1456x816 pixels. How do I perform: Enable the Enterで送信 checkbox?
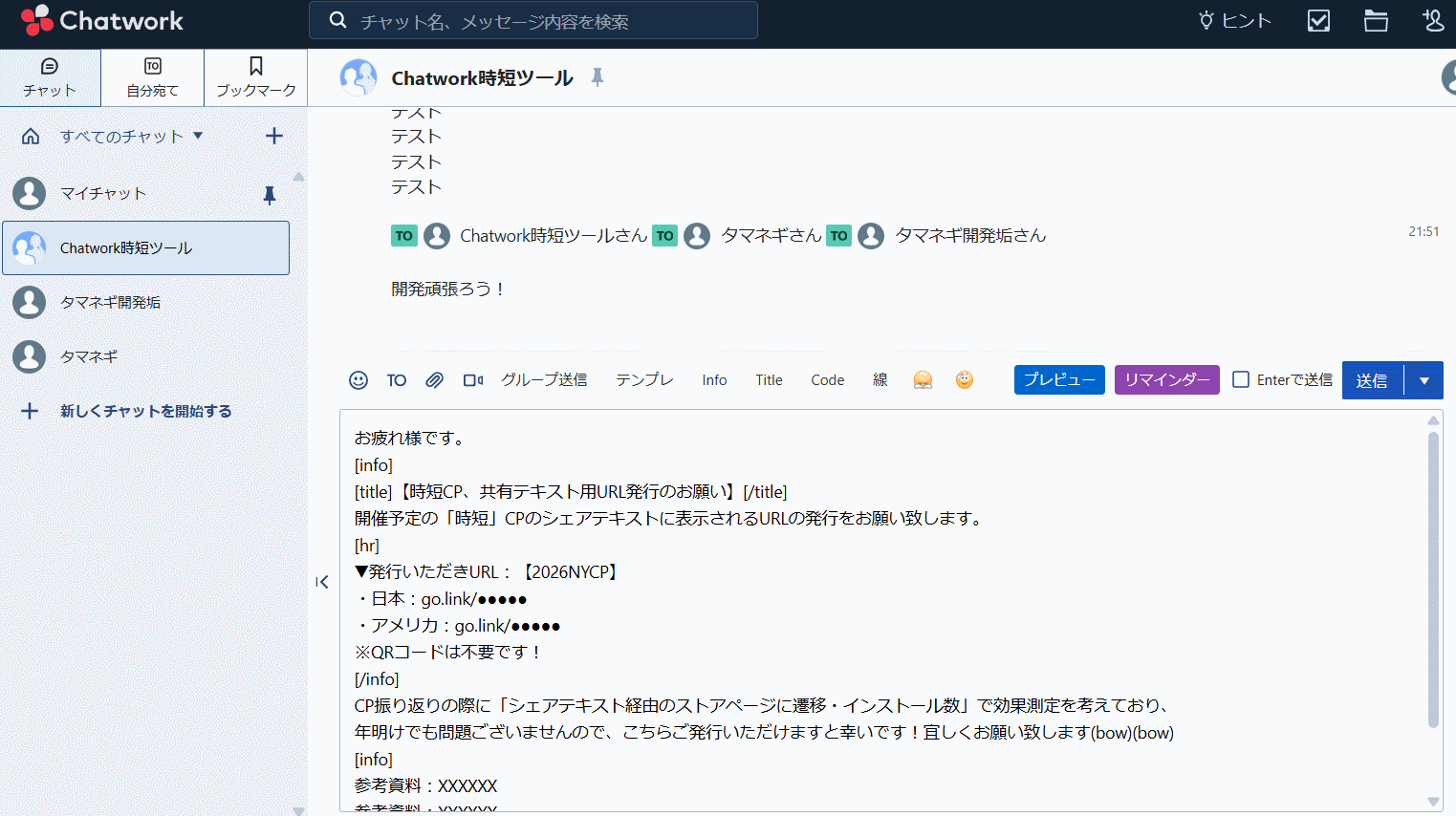[1241, 380]
